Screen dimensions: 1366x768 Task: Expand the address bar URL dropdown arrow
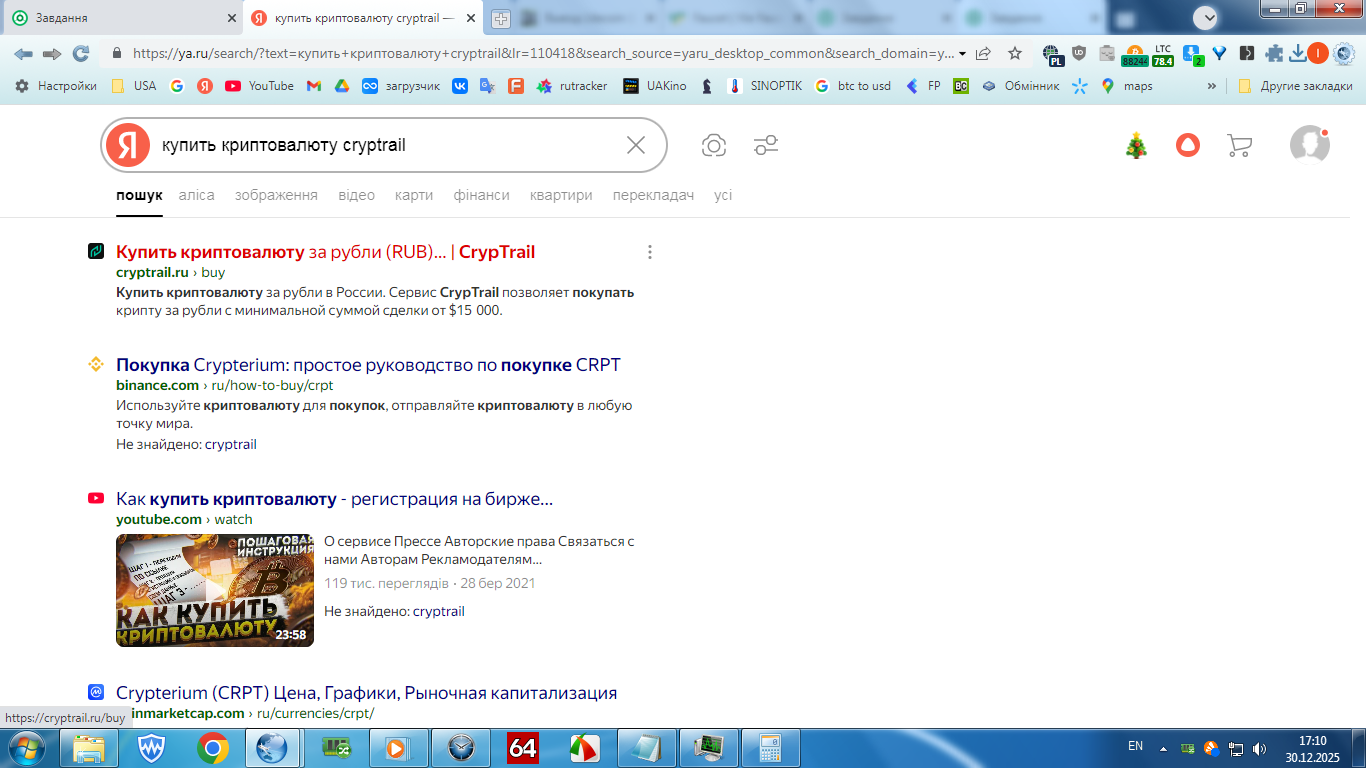click(962, 54)
